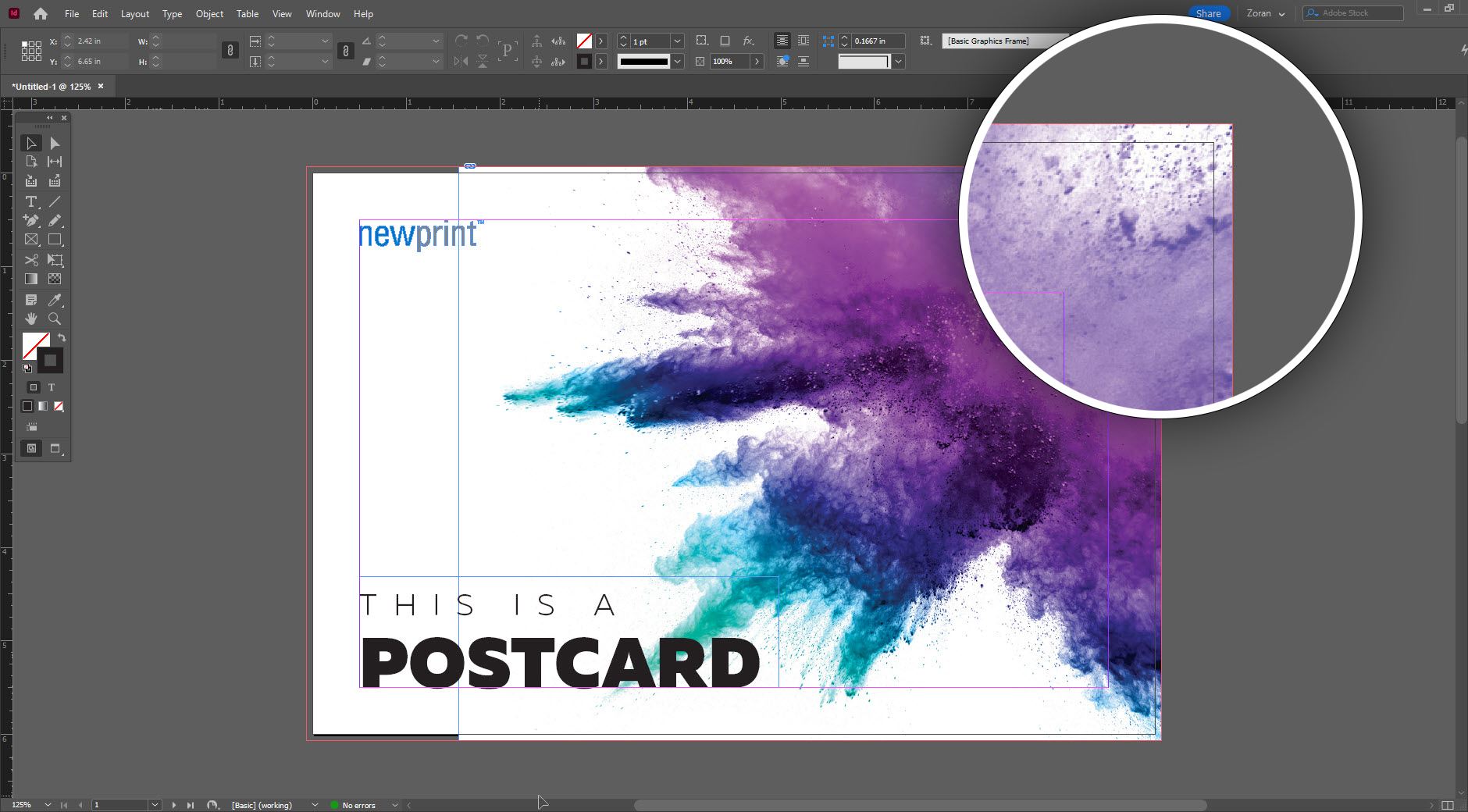Open the stroke weight dropdown
The width and height of the screenshot is (1468, 812).
point(677,41)
